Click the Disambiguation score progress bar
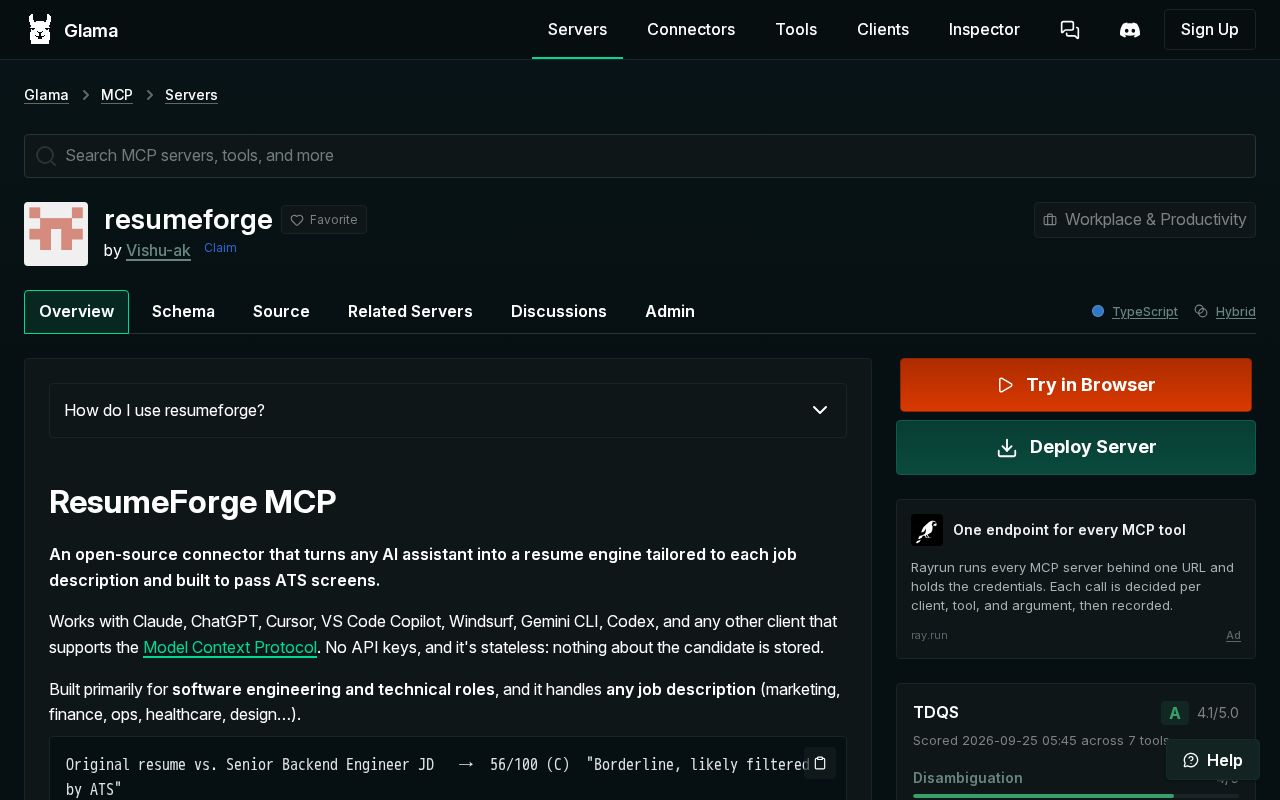The image size is (1280, 800). (1076, 796)
